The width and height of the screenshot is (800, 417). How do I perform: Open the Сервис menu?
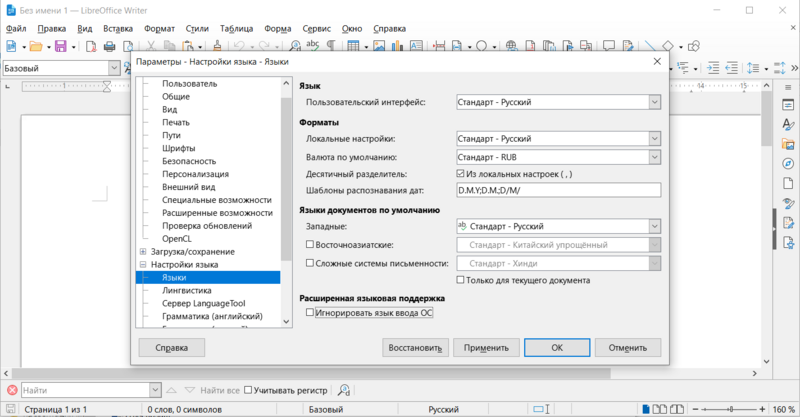316,29
